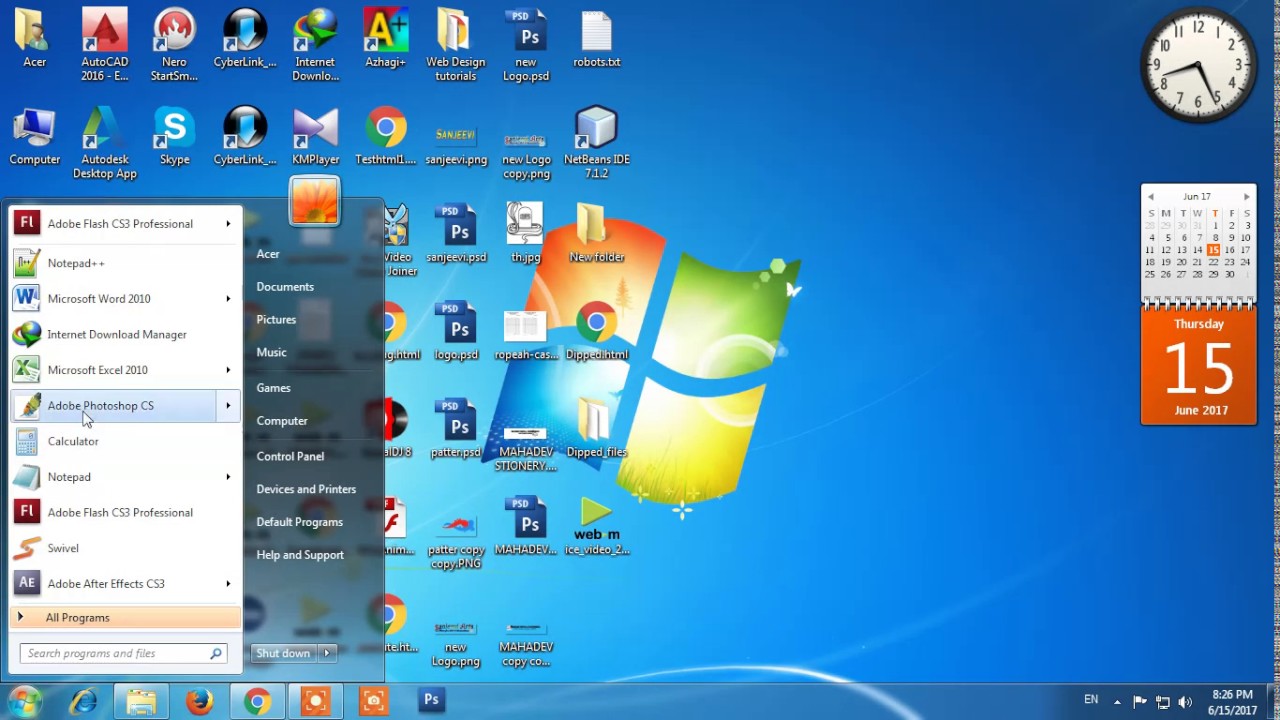Expand Microsoft Word 2010 jump list arrow
The height and width of the screenshot is (720, 1280).
(228, 299)
